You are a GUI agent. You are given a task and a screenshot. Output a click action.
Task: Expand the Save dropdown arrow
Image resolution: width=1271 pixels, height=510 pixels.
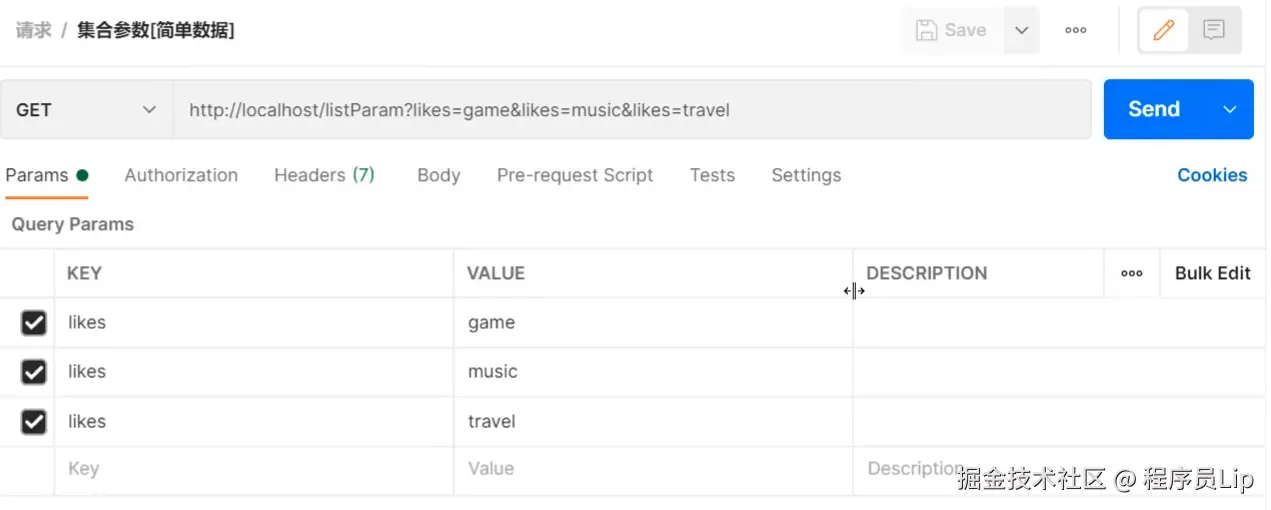point(1021,30)
